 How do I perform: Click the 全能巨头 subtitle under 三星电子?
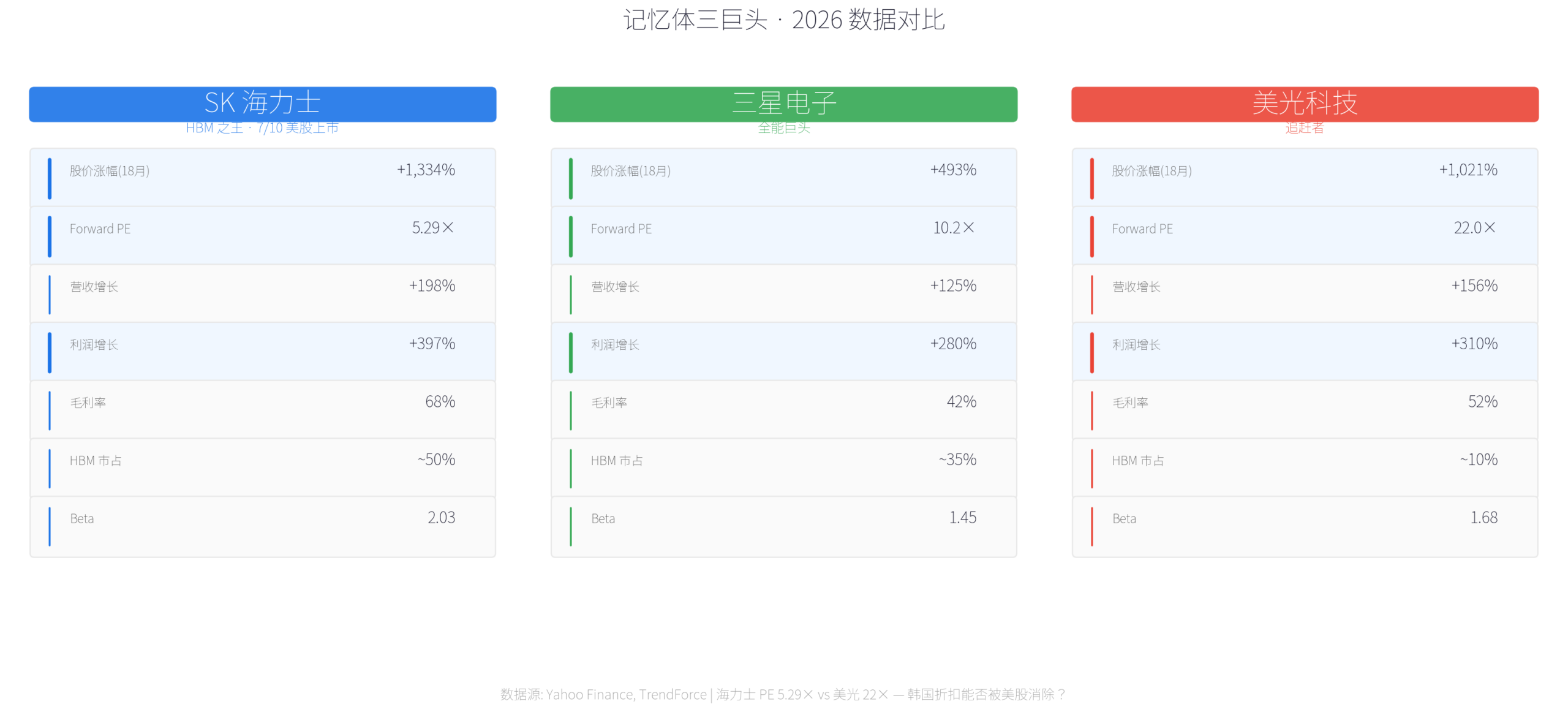tap(783, 127)
